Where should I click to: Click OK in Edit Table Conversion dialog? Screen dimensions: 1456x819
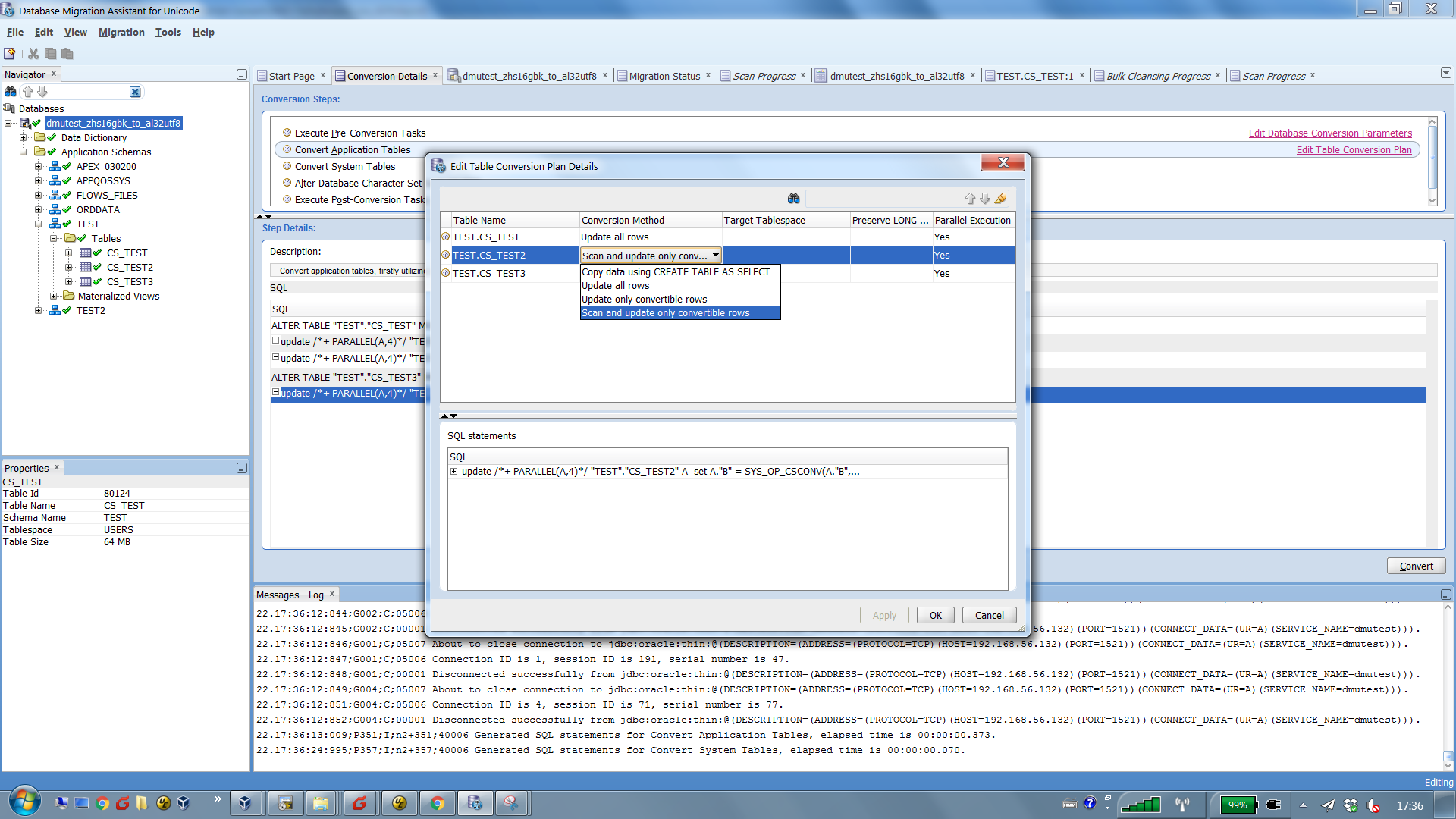tap(936, 615)
